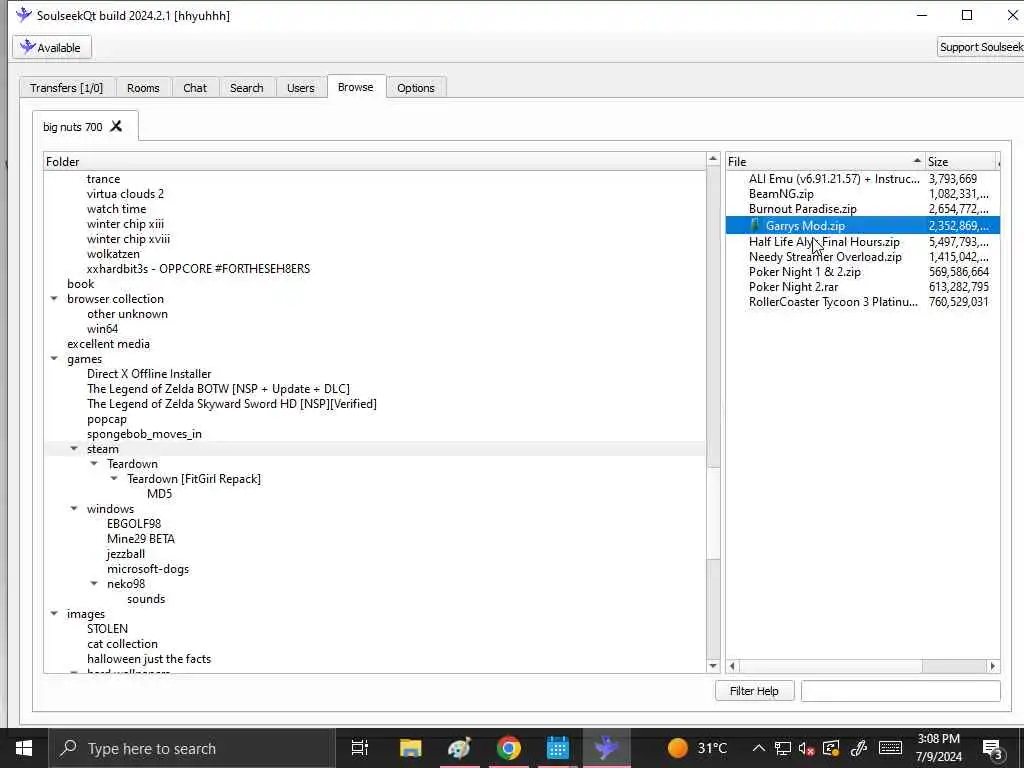
Task: Click the Available status button
Action: tap(52, 47)
